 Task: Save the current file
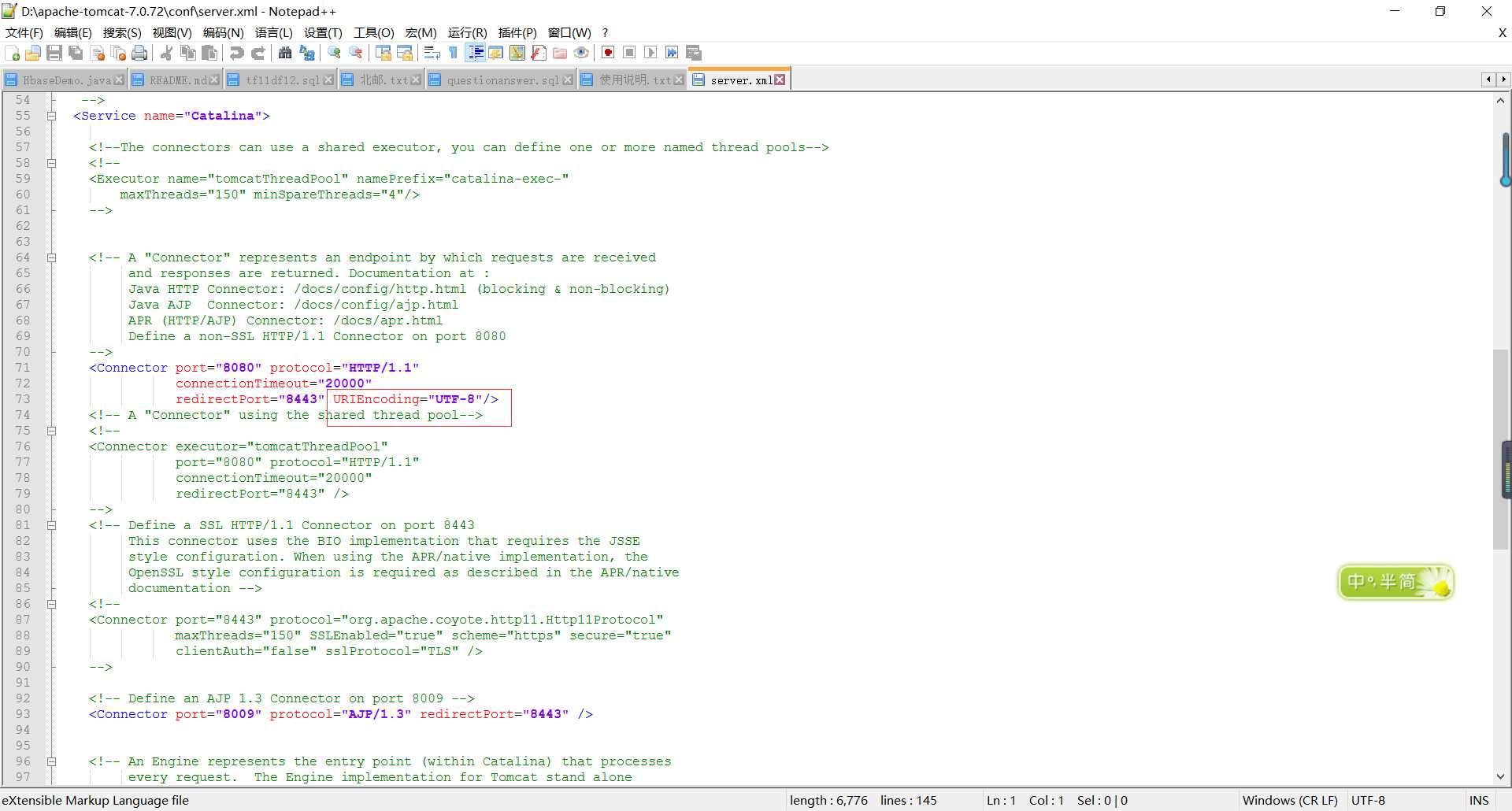click(x=54, y=53)
